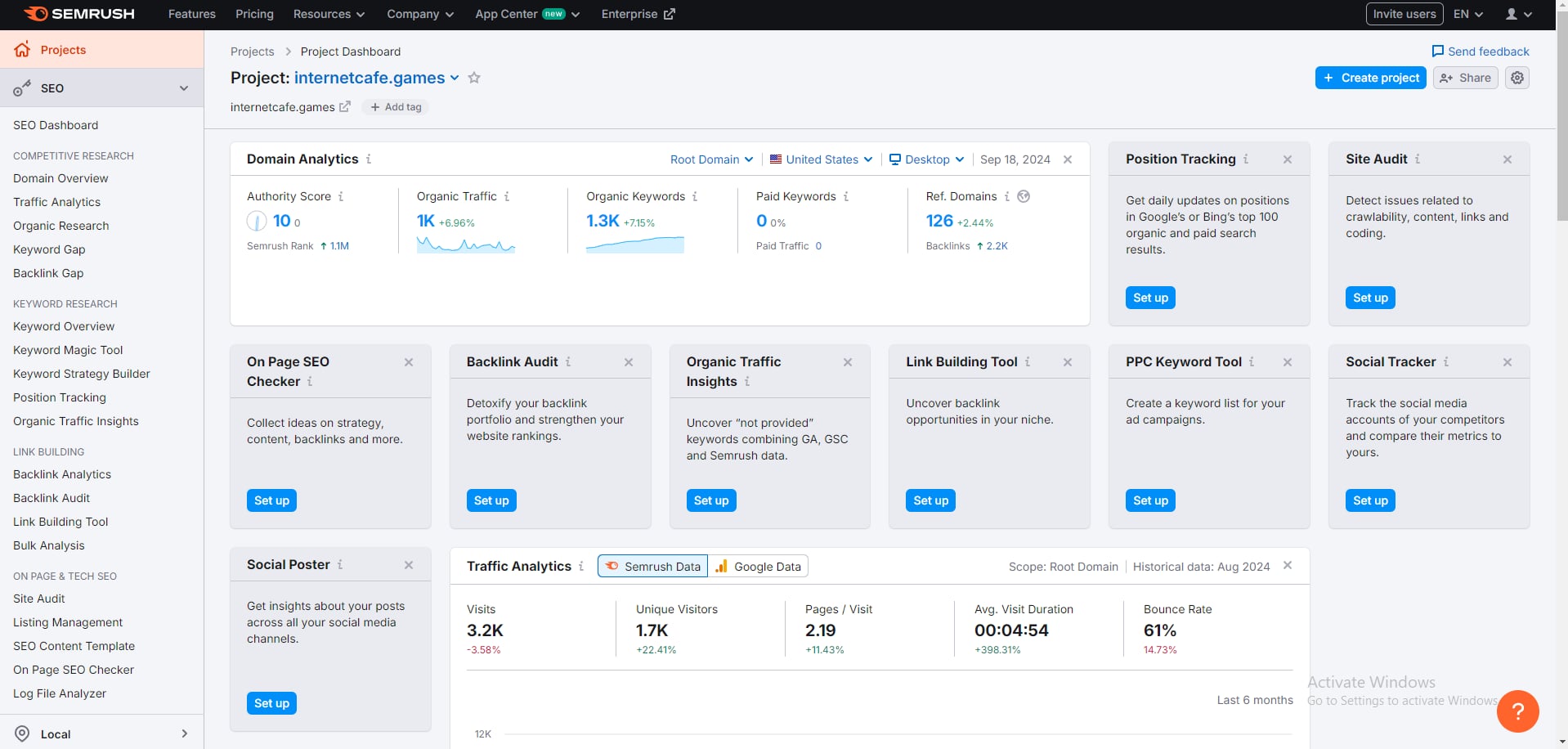Set up the Site Audit widget
Viewport: 1568px width, 749px height.
click(1369, 298)
